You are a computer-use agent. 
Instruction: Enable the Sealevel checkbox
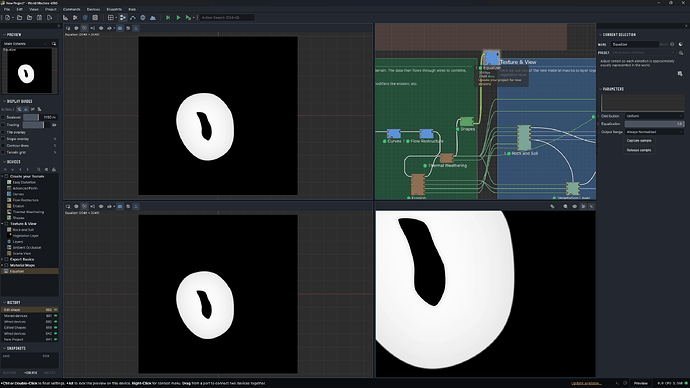3,117
